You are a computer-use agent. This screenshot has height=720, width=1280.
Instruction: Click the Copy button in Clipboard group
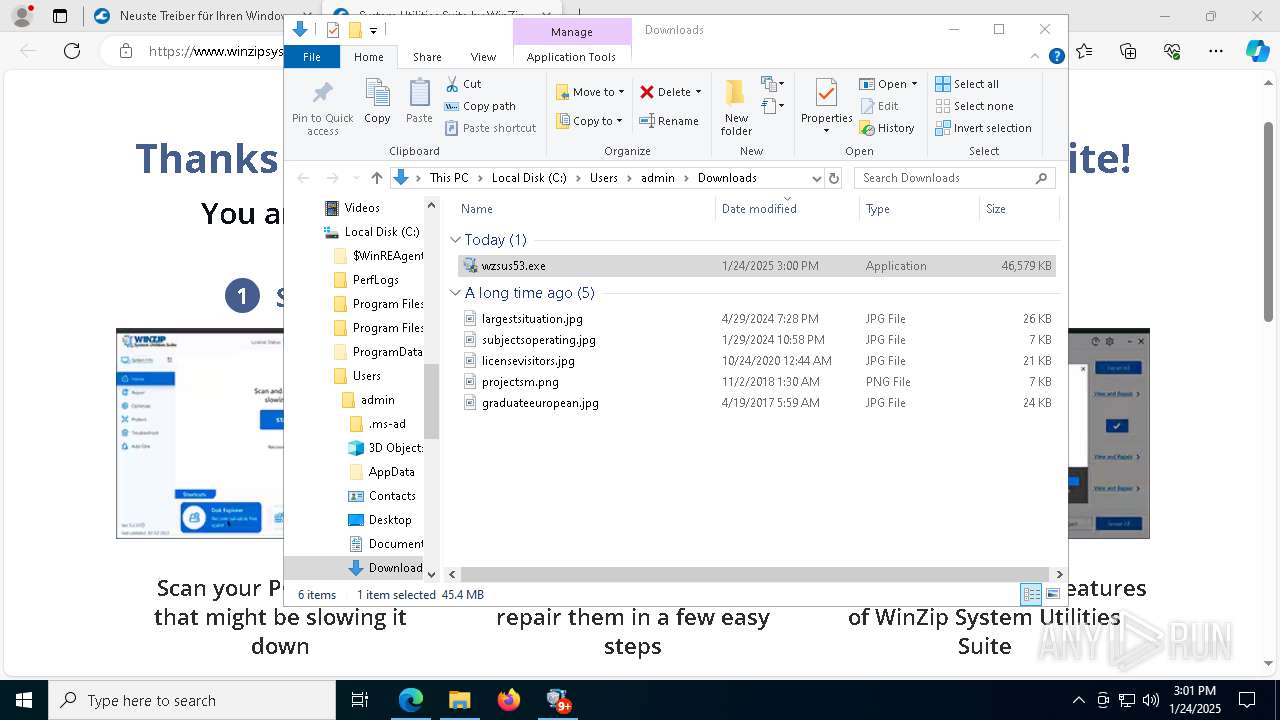pyautogui.click(x=377, y=102)
